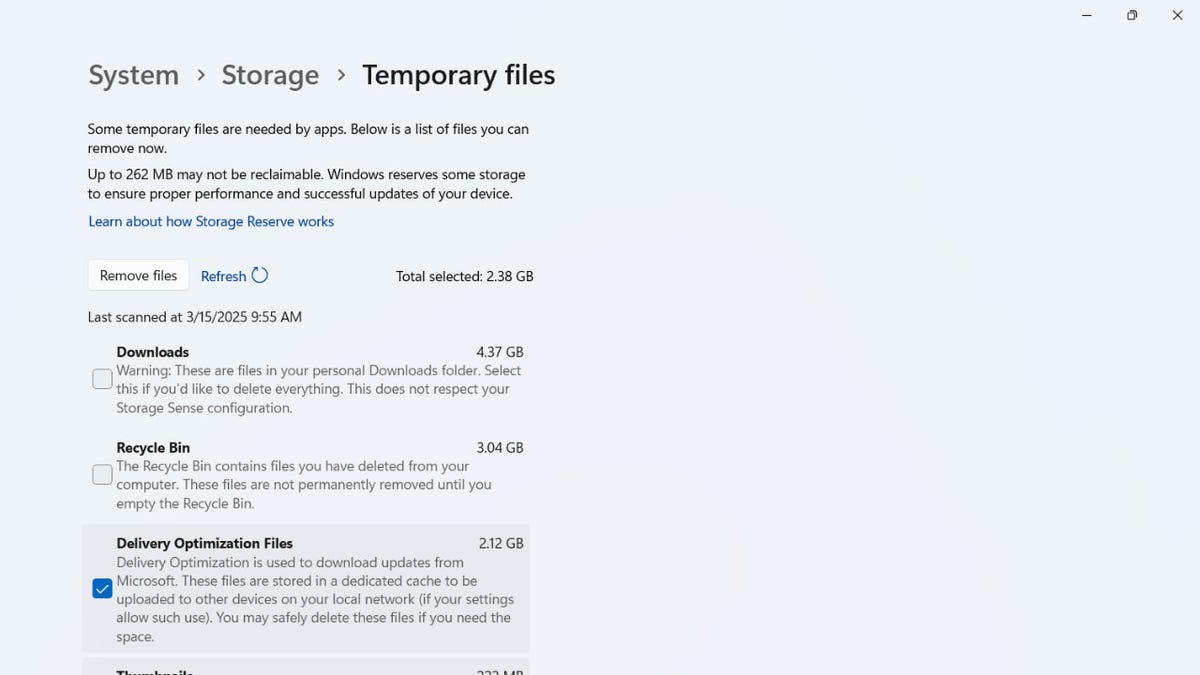Click the 2.12 GB size label
This screenshot has width=1200, height=675.
click(x=500, y=543)
